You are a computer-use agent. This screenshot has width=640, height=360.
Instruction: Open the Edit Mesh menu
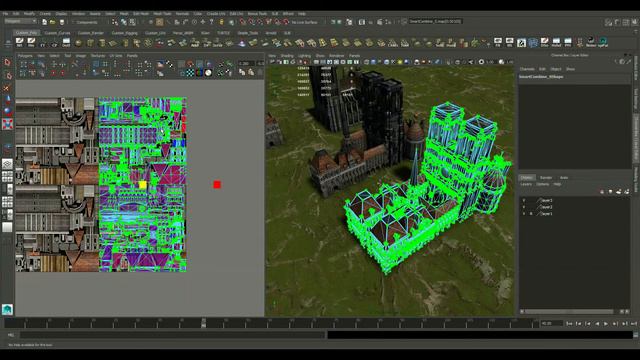point(141,13)
